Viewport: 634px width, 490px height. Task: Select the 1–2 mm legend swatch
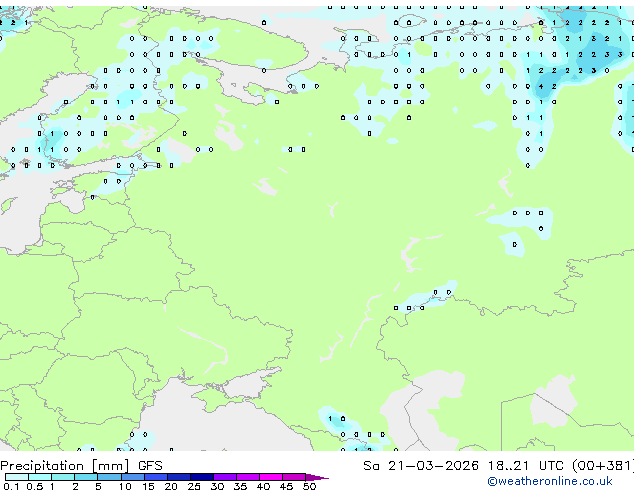63,477
